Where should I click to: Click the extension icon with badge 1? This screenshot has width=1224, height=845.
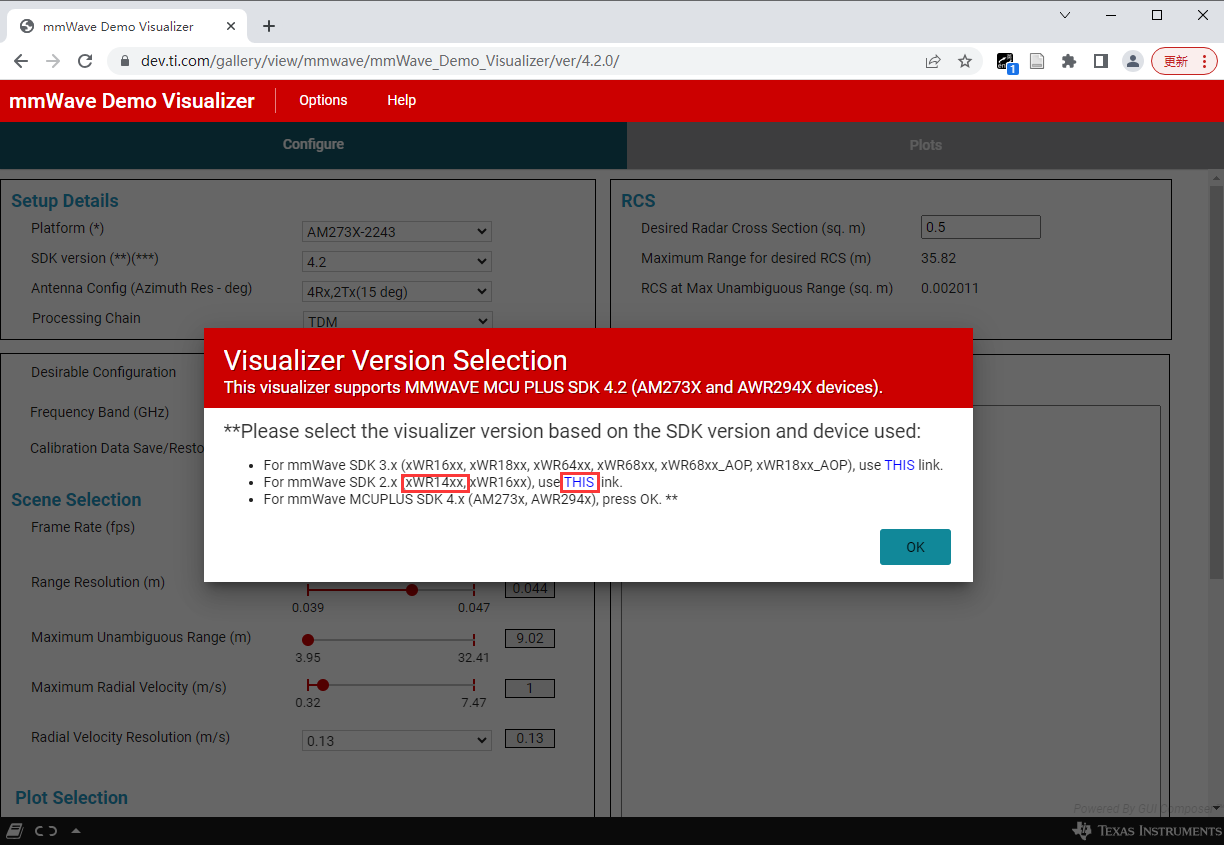[x=1006, y=62]
